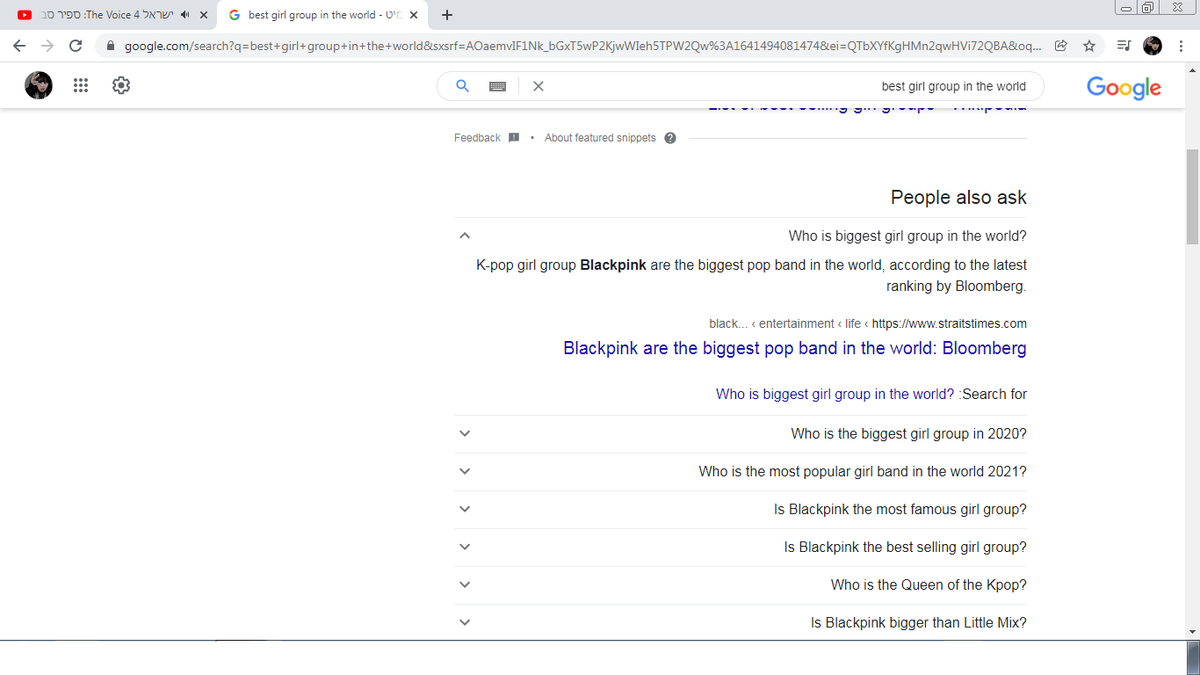
Task: Close the Voice 4 YouTube tab
Action: pyautogui.click(x=203, y=15)
